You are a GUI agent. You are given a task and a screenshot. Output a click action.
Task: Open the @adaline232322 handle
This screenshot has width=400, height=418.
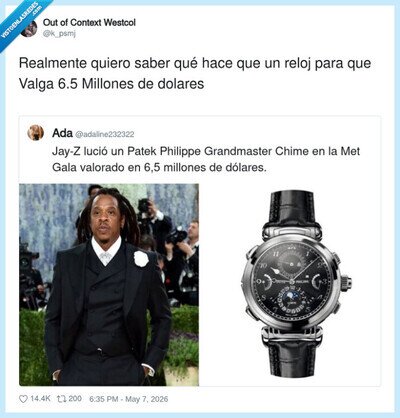(105, 134)
